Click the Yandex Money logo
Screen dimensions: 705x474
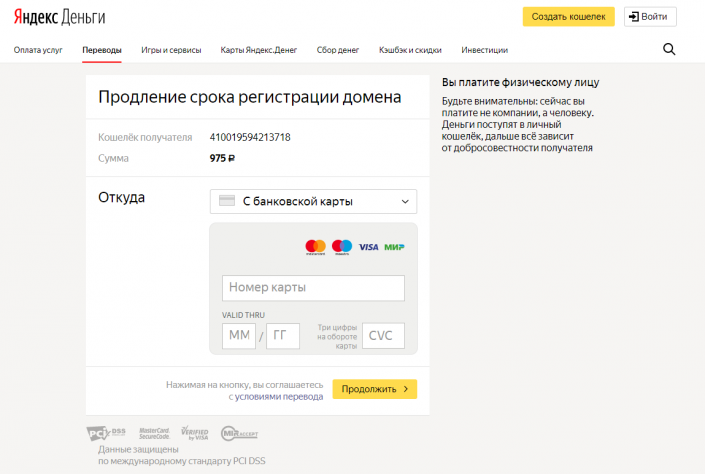click(x=59, y=17)
